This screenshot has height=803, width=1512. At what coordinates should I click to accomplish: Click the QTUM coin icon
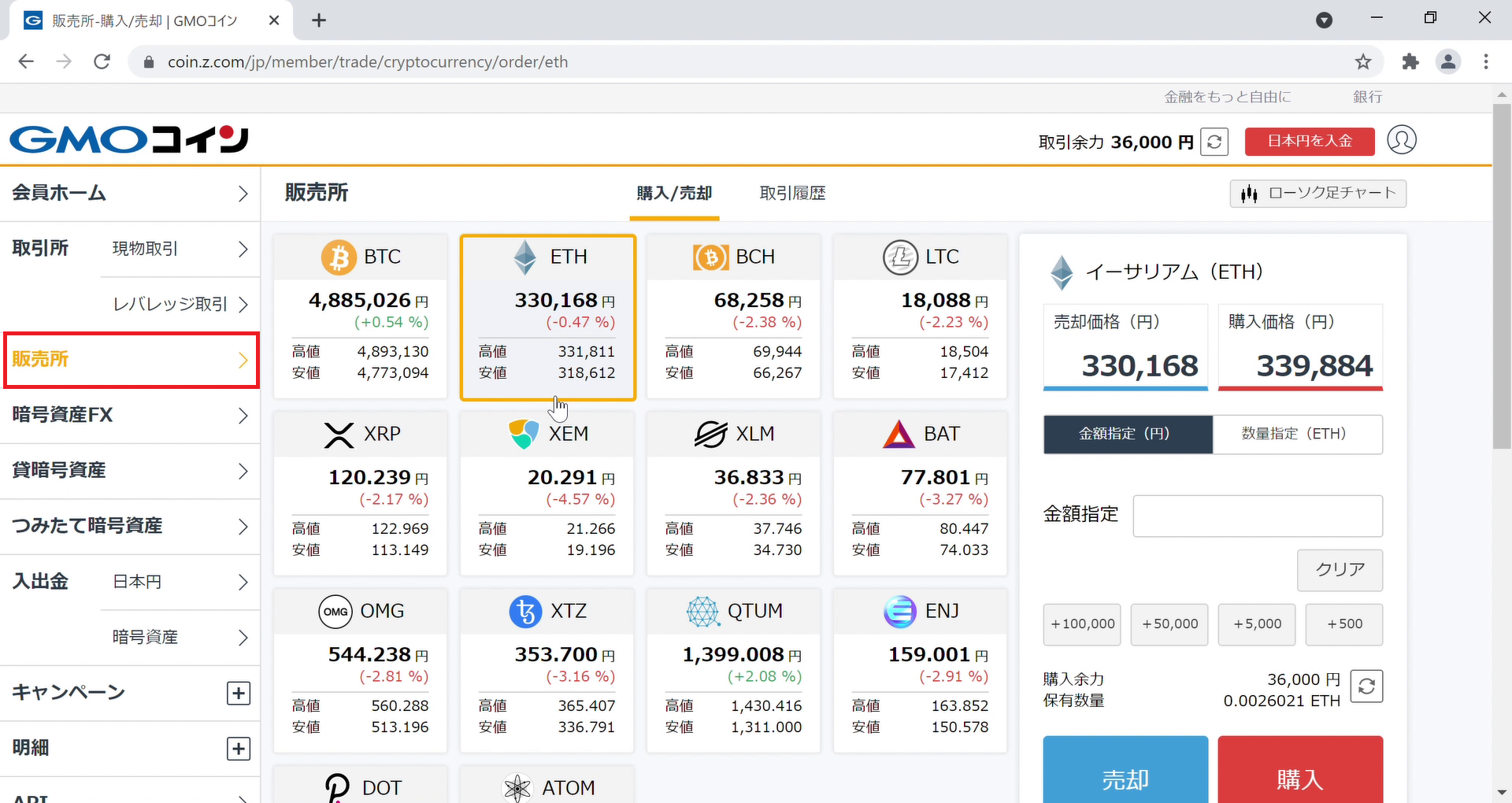point(703,611)
